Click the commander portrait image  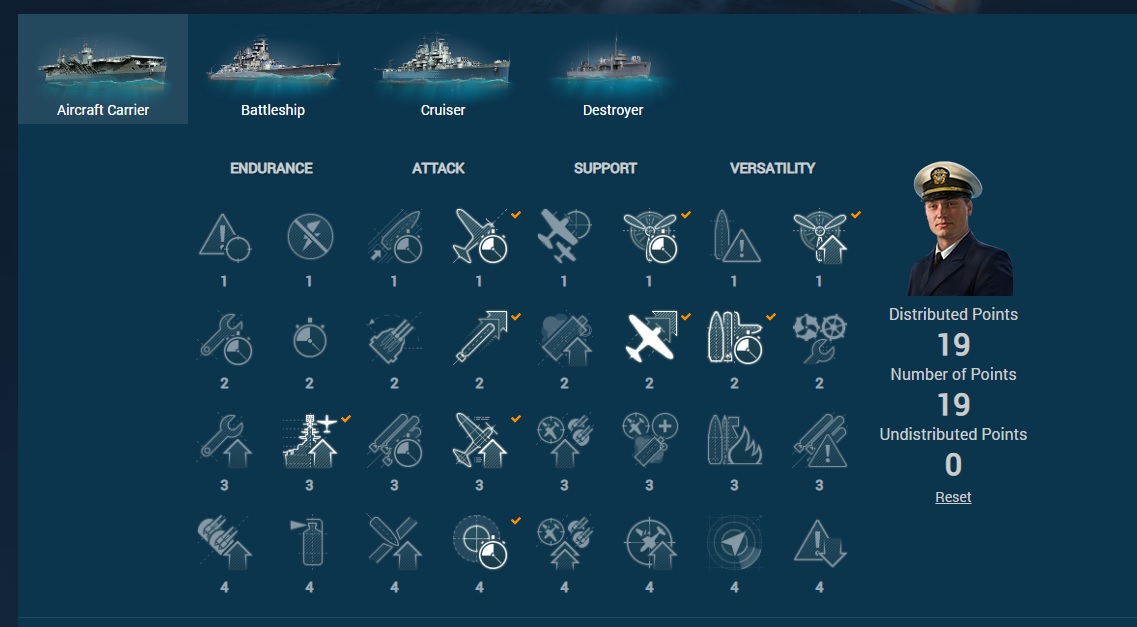coord(954,228)
